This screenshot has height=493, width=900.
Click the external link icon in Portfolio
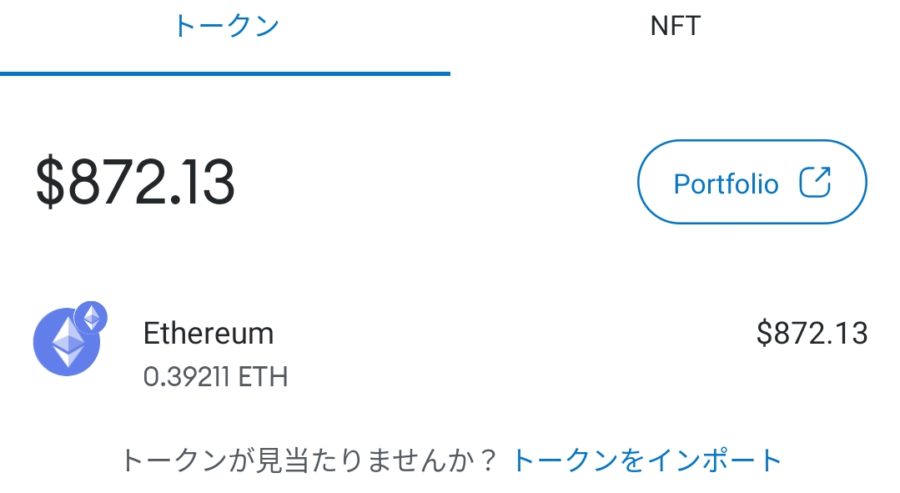pos(815,182)
